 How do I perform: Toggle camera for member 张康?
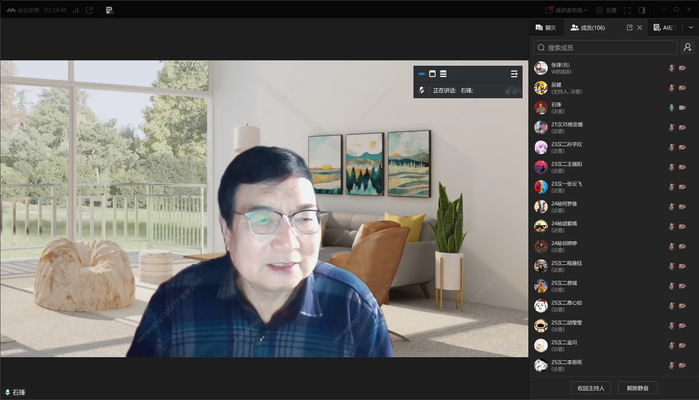pos(682,68)
